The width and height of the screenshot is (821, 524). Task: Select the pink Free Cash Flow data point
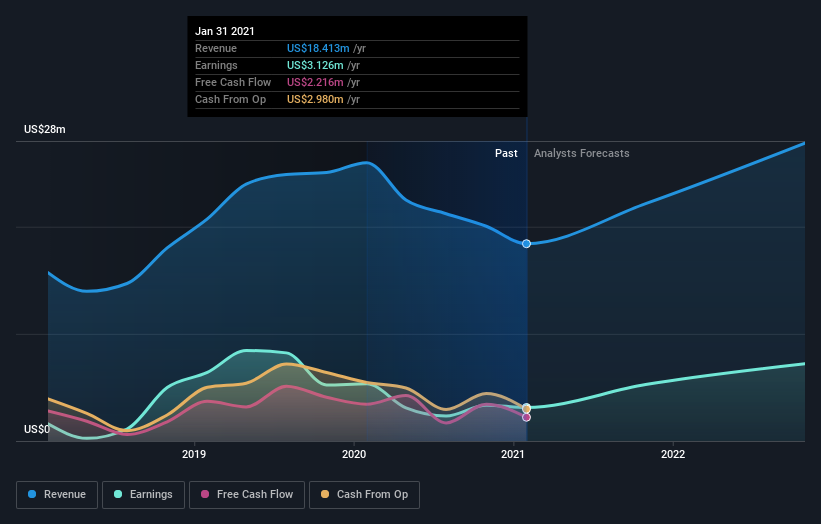(x=526, y=417)
